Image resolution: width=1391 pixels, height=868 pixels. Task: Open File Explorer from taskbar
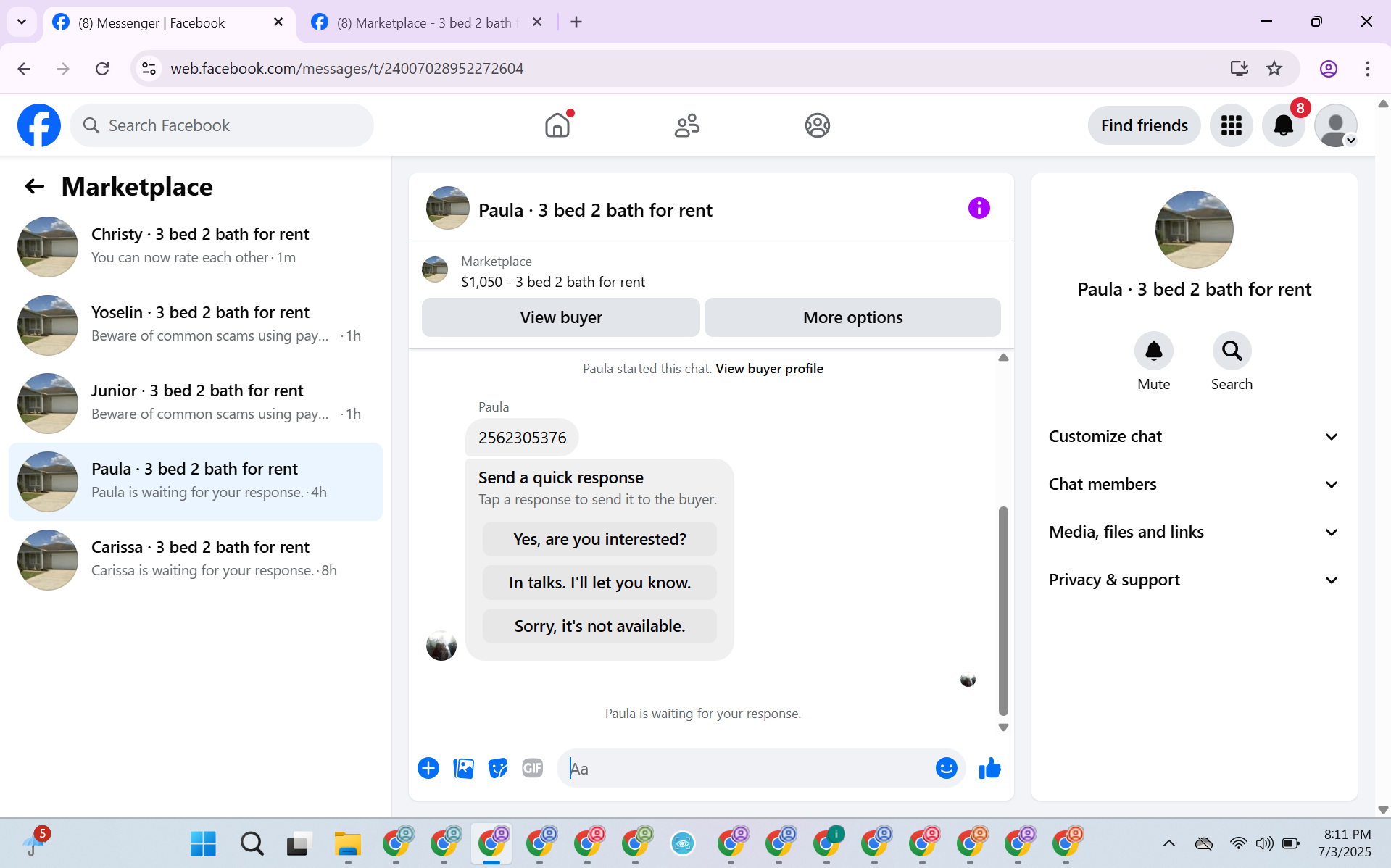[x=347, y=843]
